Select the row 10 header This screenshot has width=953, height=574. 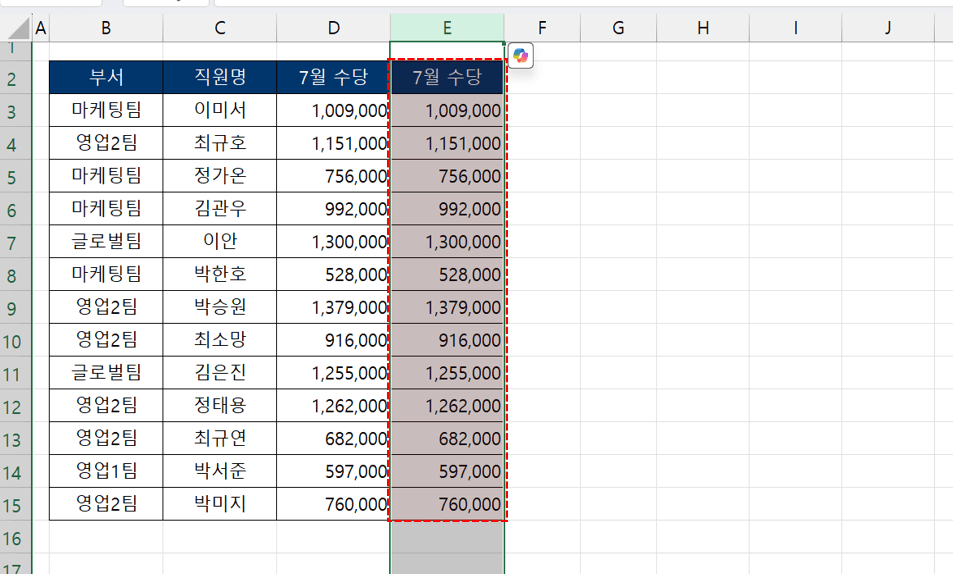point(13,341)
